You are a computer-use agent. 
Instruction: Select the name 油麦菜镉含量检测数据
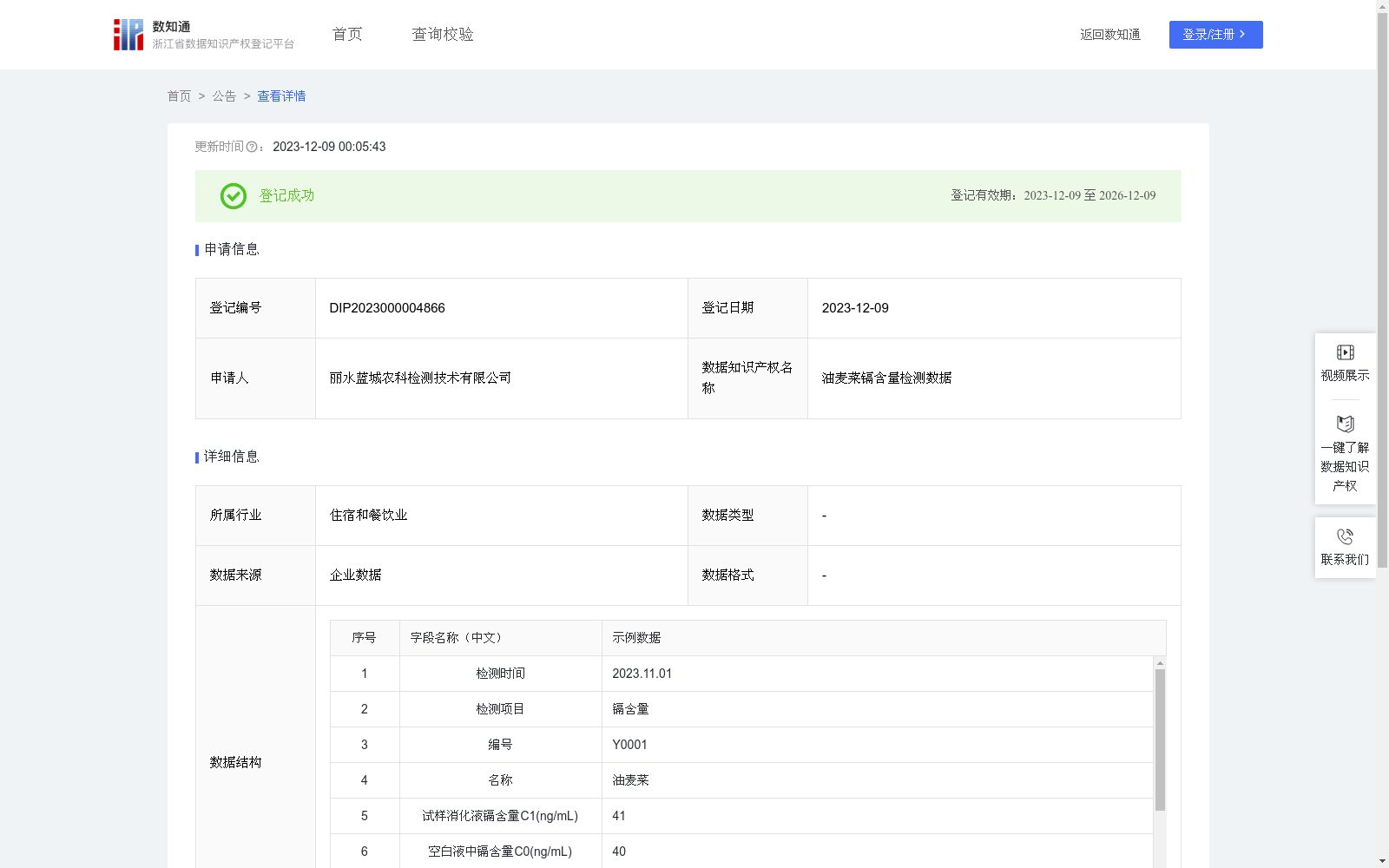886,378
